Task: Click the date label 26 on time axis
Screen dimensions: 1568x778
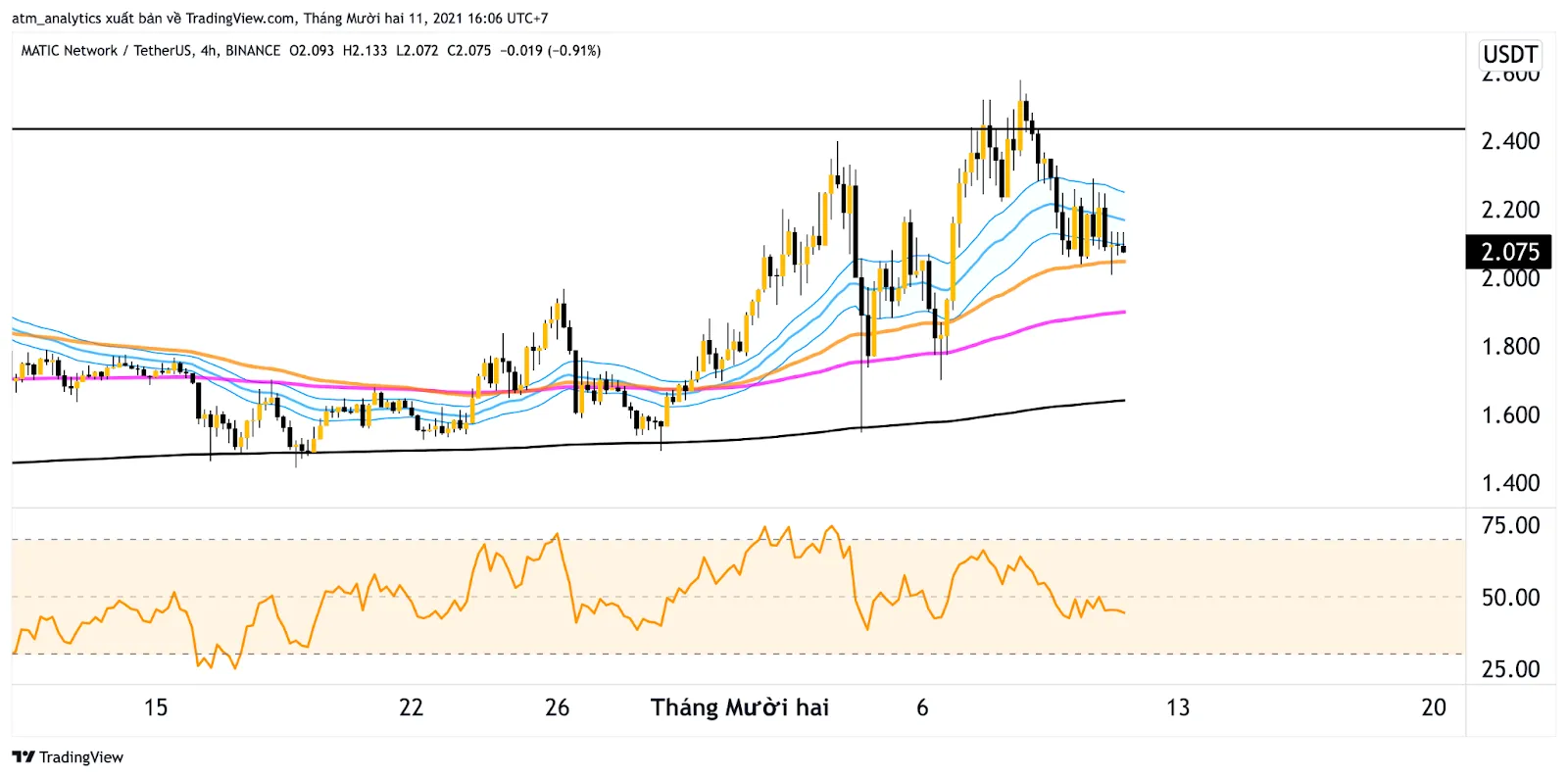Action: (x=557, y=707)
